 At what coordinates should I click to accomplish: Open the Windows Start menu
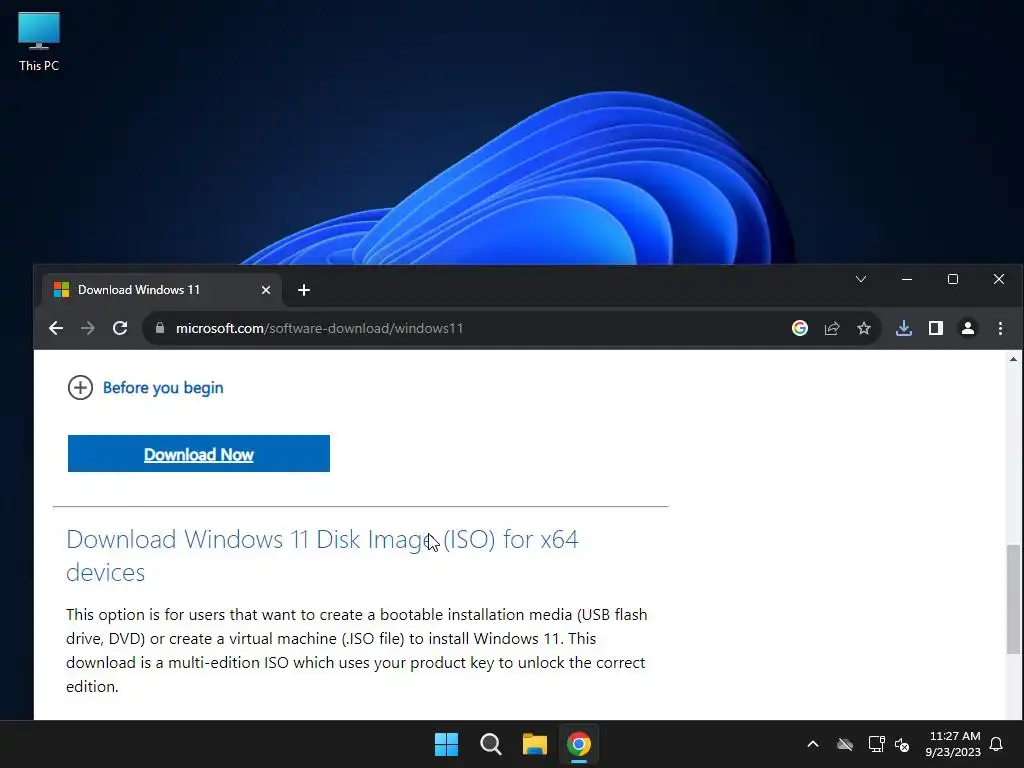click(x=447, y=744)
